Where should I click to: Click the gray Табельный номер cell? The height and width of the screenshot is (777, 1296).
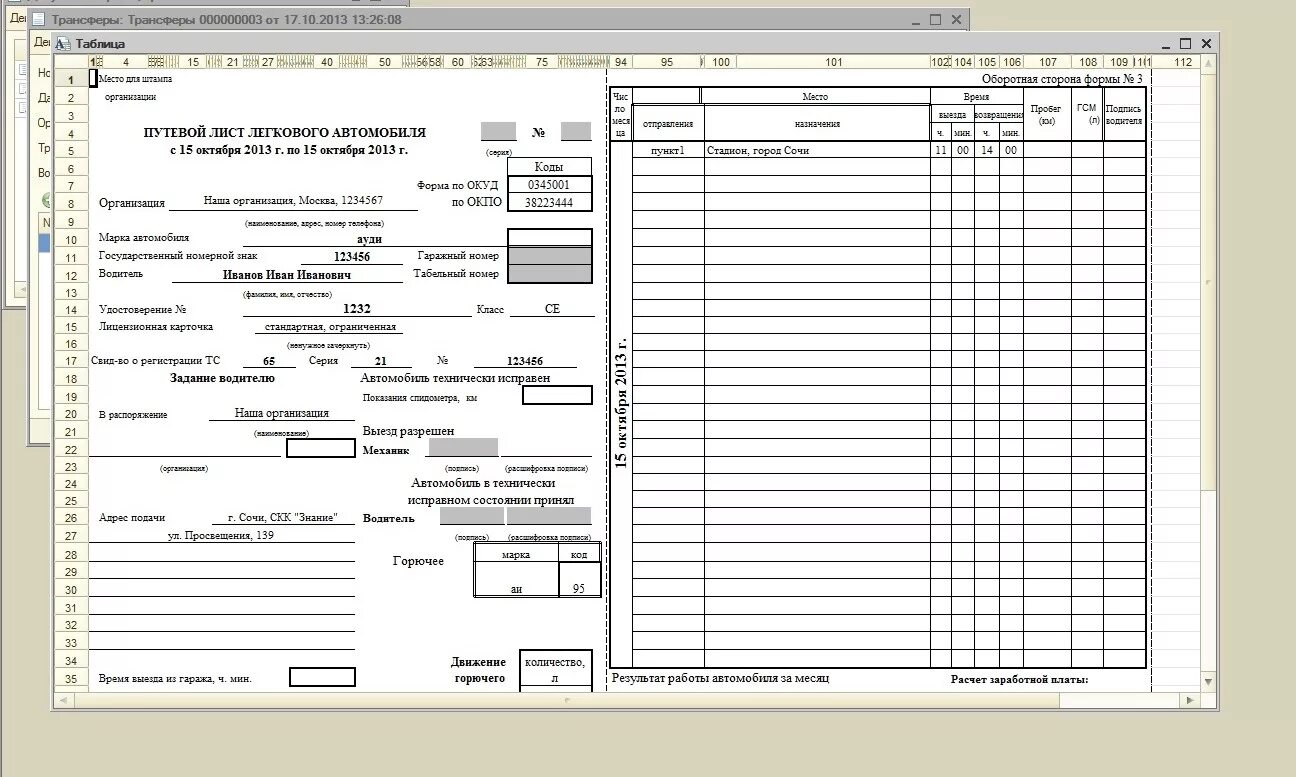coord(550,274)
